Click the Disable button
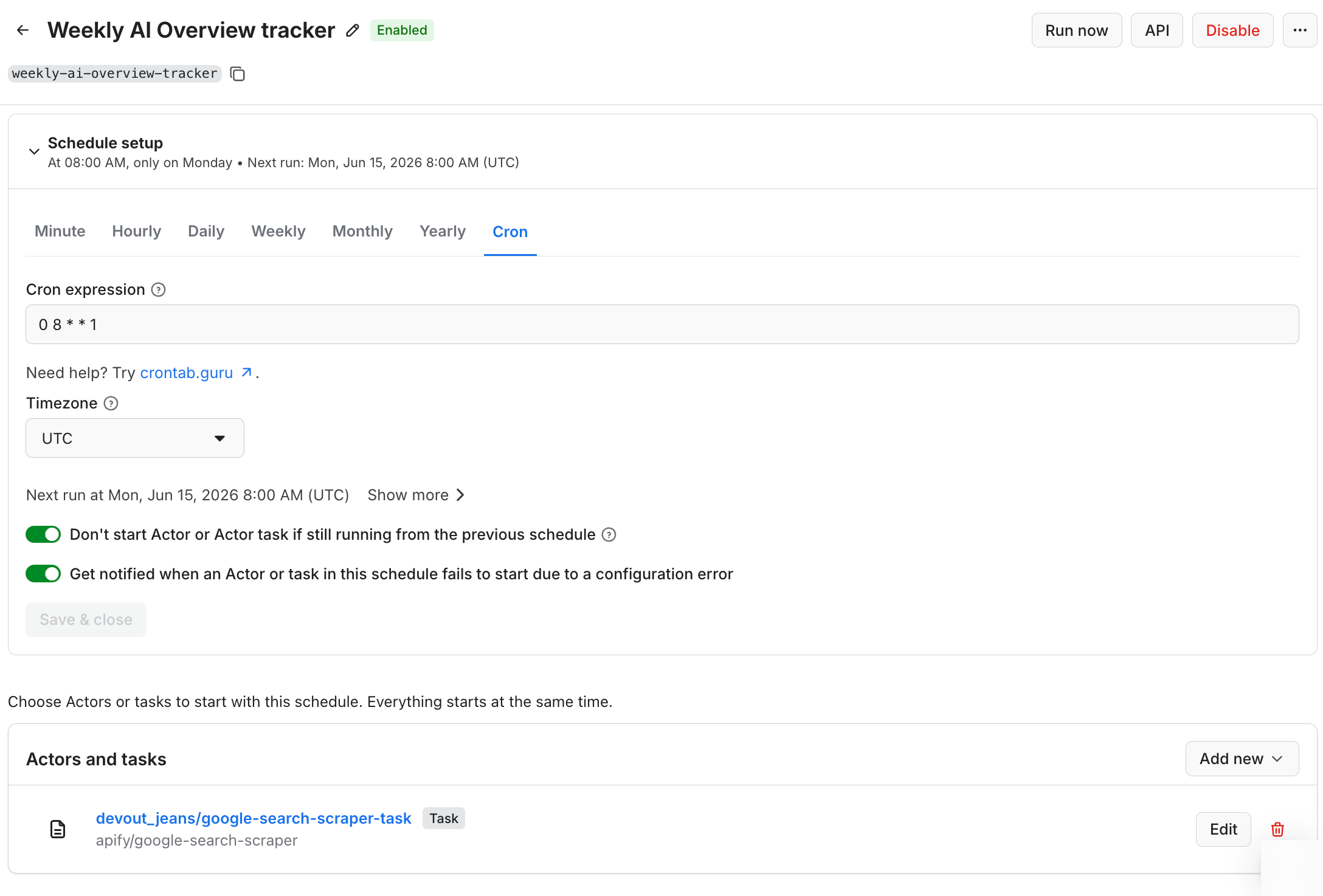This screenshot has height=896, width=1323. tap(1233, 30)
